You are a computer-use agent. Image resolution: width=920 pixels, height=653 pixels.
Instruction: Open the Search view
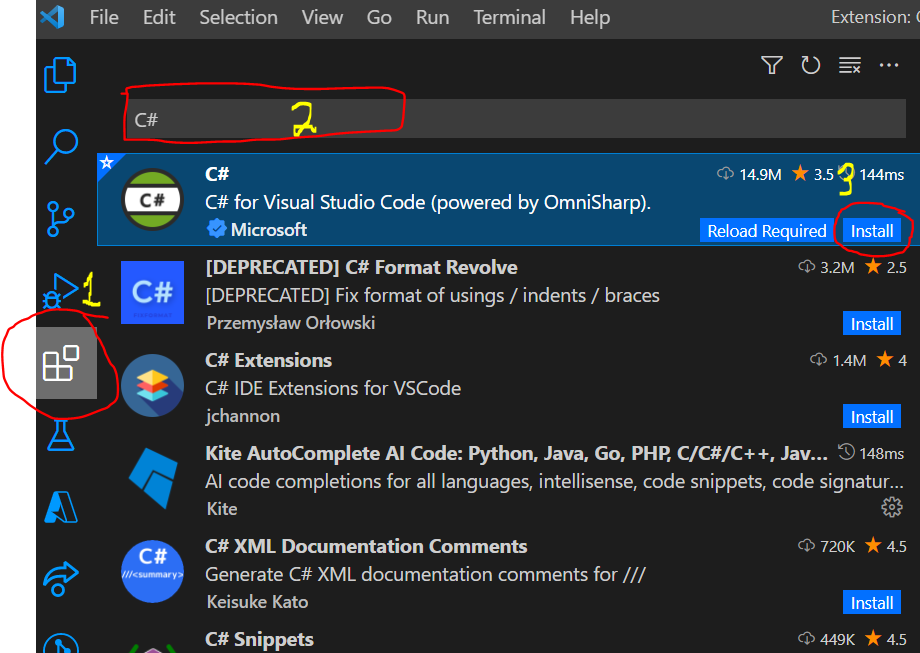coord(60,147)
